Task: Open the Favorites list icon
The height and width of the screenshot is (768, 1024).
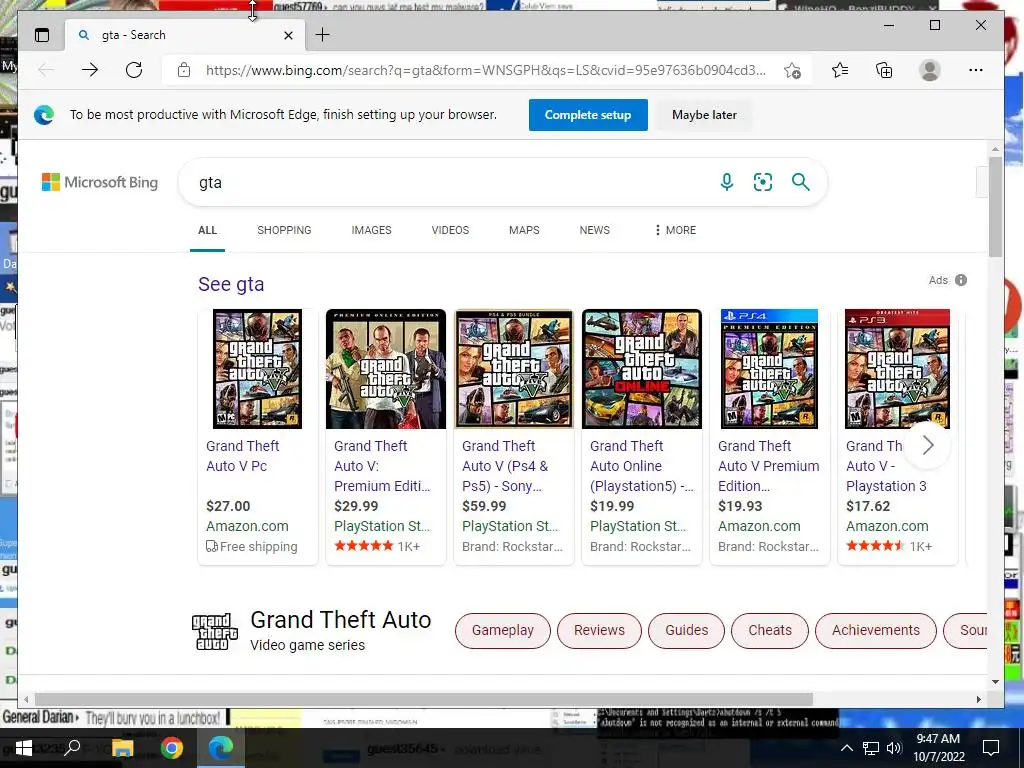Action: coord(840,70)
